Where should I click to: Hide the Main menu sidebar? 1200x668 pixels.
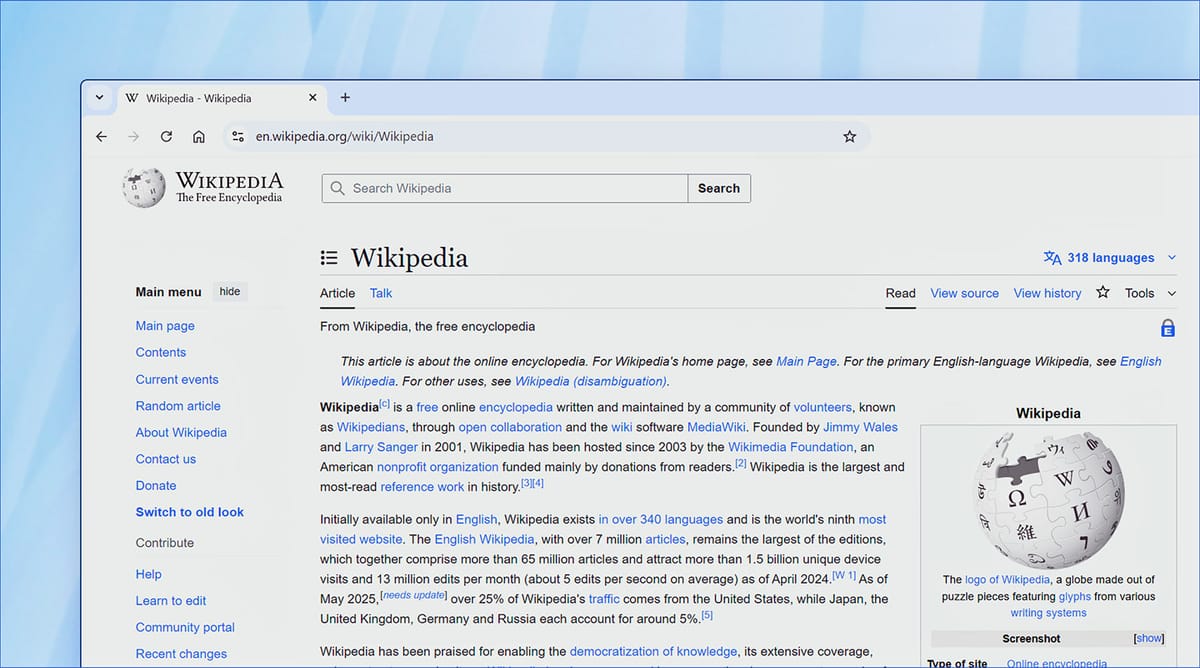coord(229,291)
